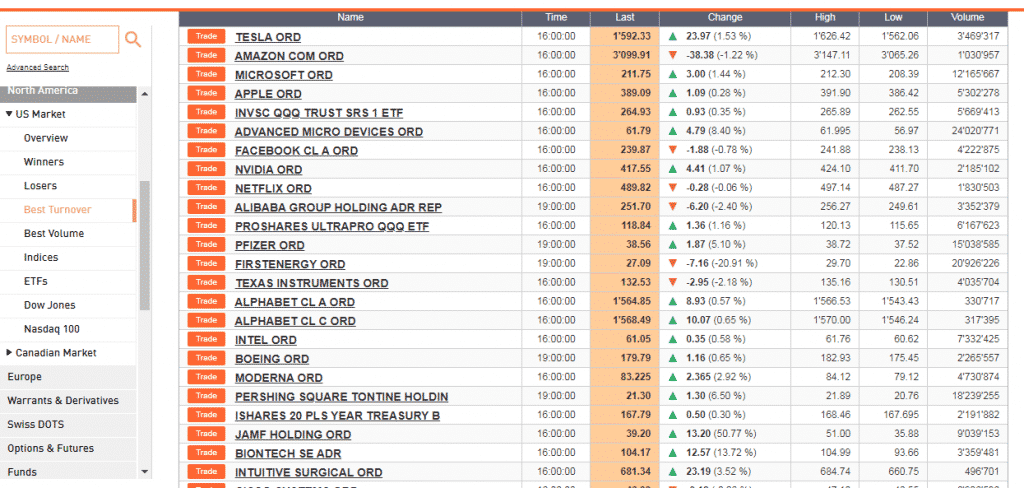This screenshot has height=488, width=1024.
Task: Click Trade button for MICROSOFT ORD
Action: coord(206,74)
